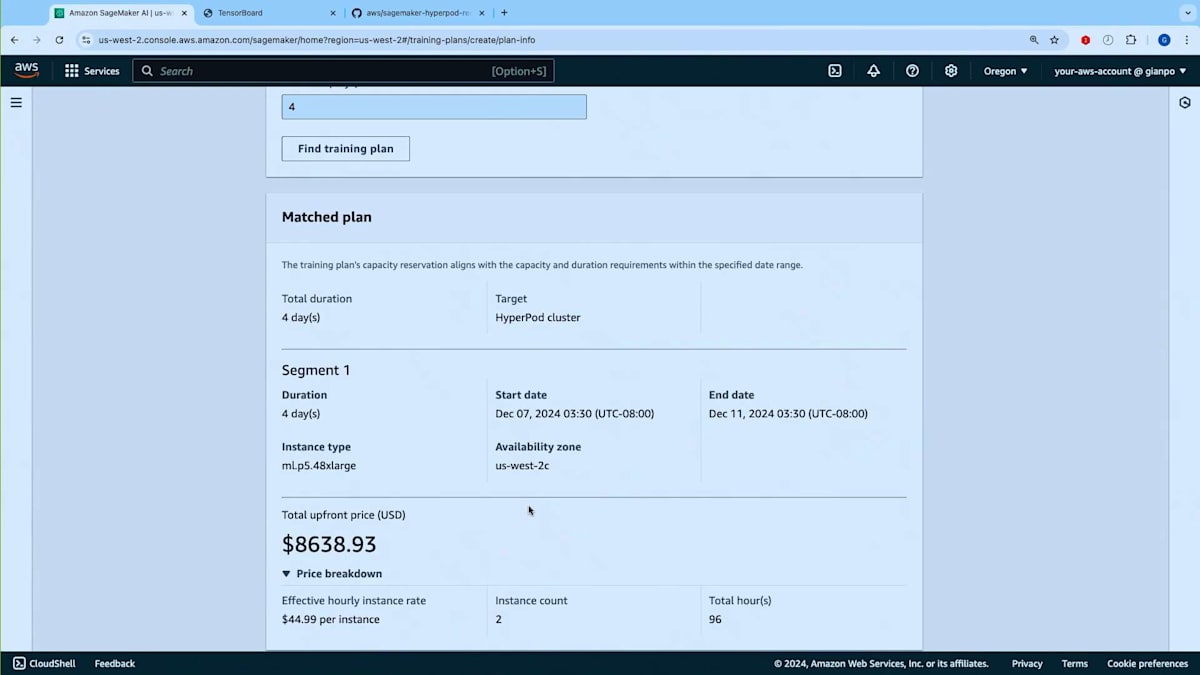Open the notifications bell
Viewport: 1200px width, 675px height.
pyautogui.click(x=874, y=71)
